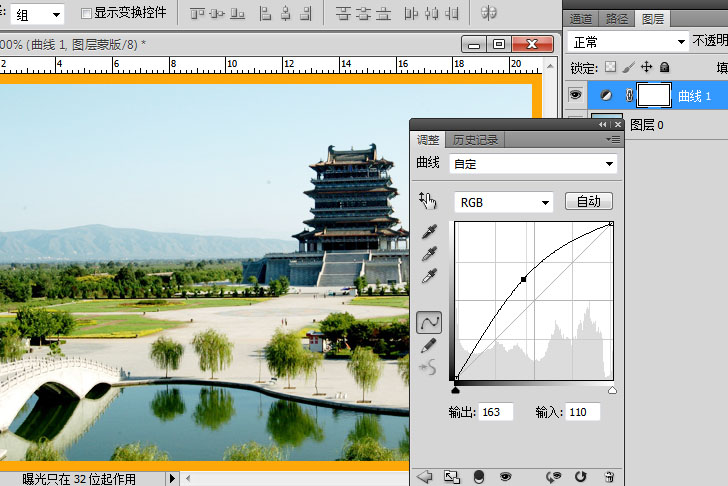Open the RGB channel dropdown
This screenshot has height=486, width=728.
[504, 202]
